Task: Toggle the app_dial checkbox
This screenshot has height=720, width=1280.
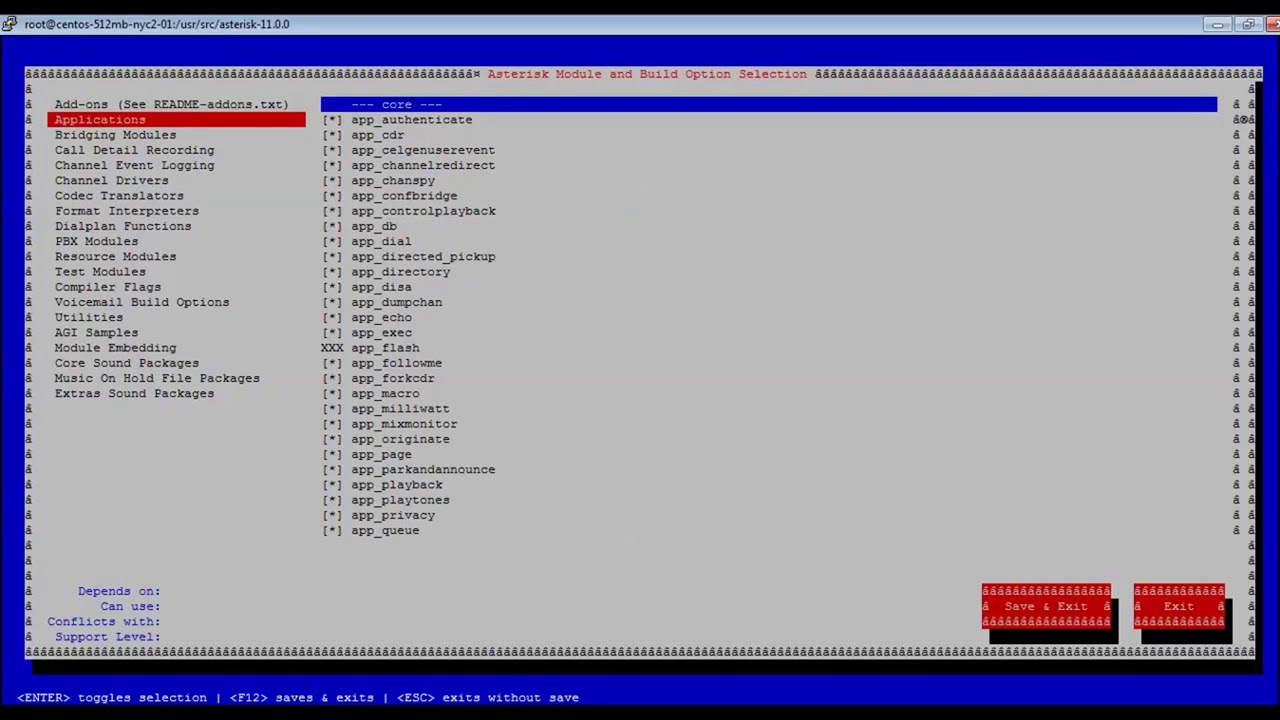Action: (332, 241)
